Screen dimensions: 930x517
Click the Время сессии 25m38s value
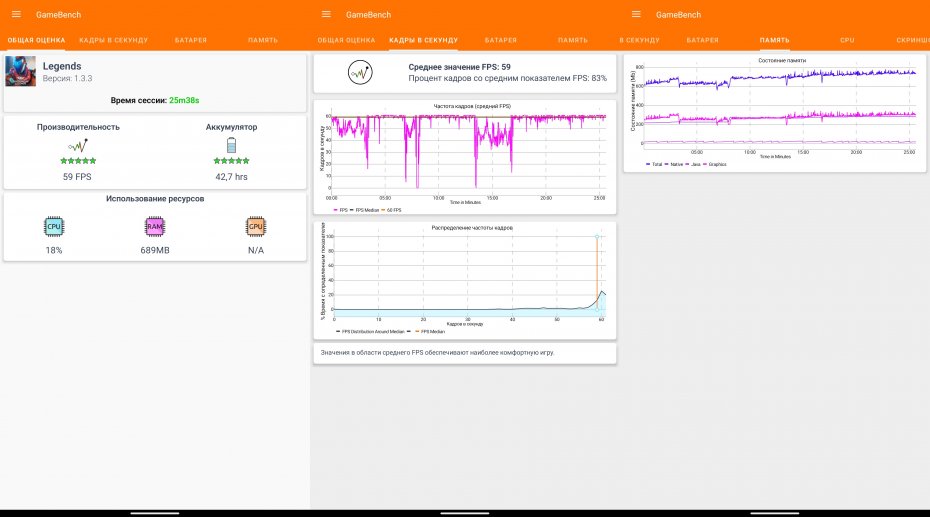pyautogui.click(x=184, y=100)
